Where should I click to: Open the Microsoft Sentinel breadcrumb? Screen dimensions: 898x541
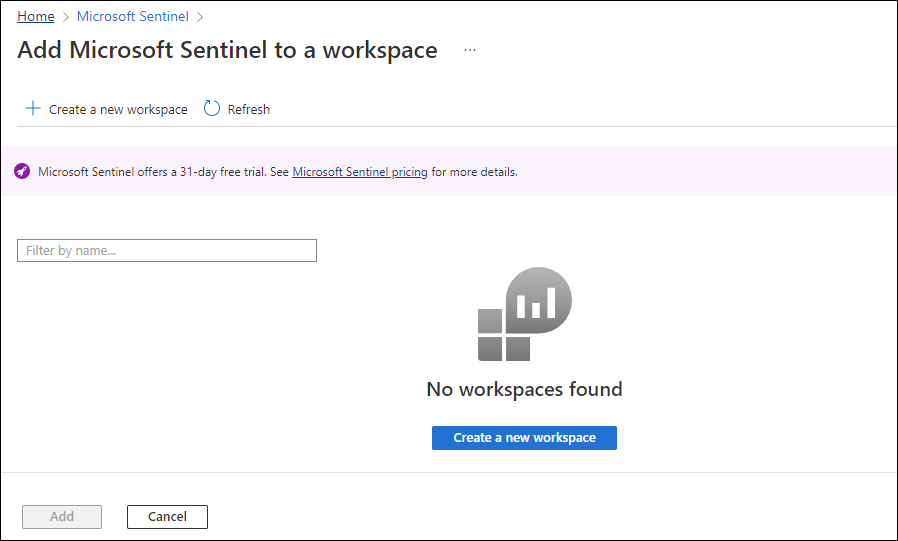(x=132, y=16)
